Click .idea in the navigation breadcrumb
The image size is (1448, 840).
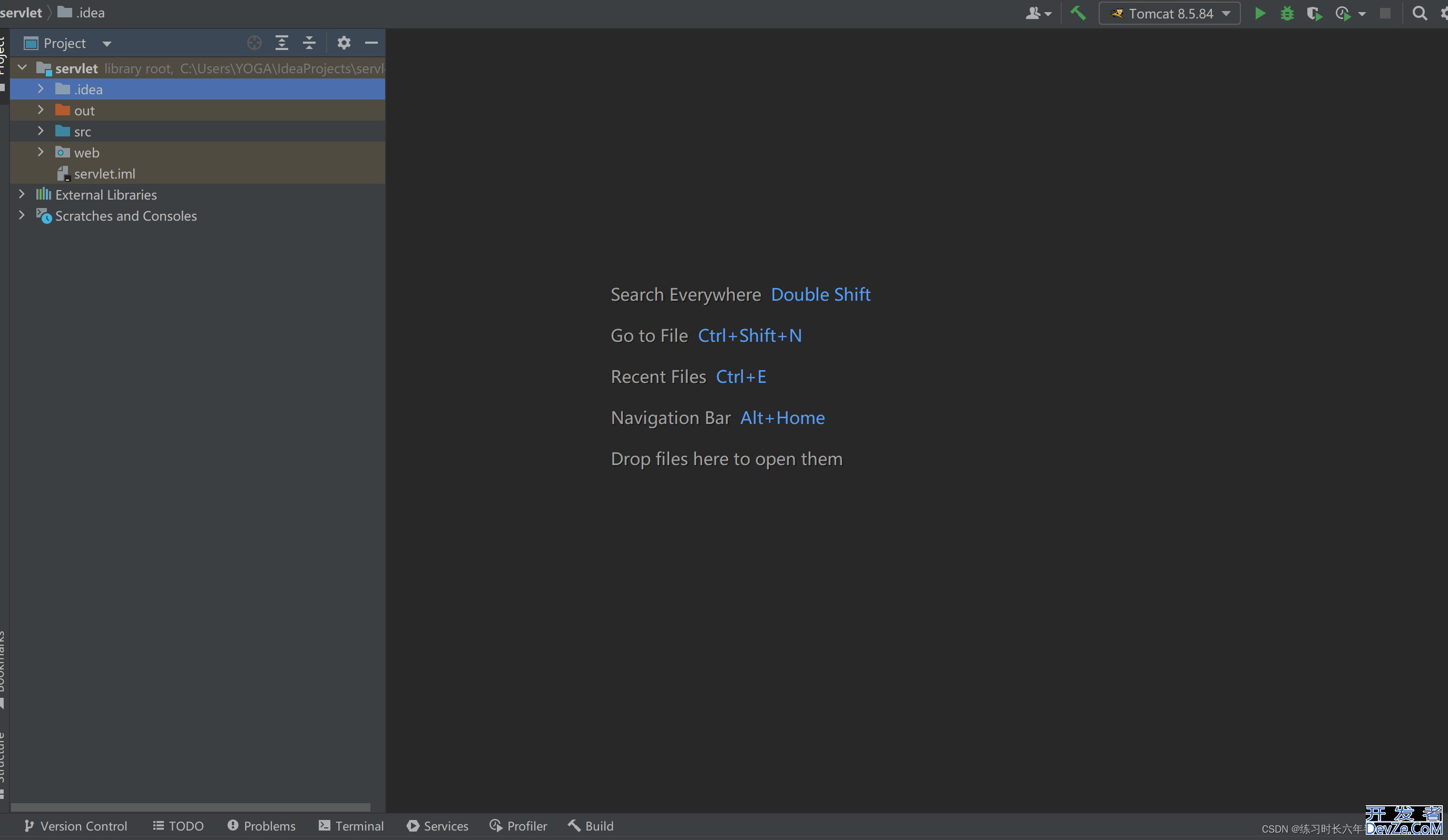point(82,13)
